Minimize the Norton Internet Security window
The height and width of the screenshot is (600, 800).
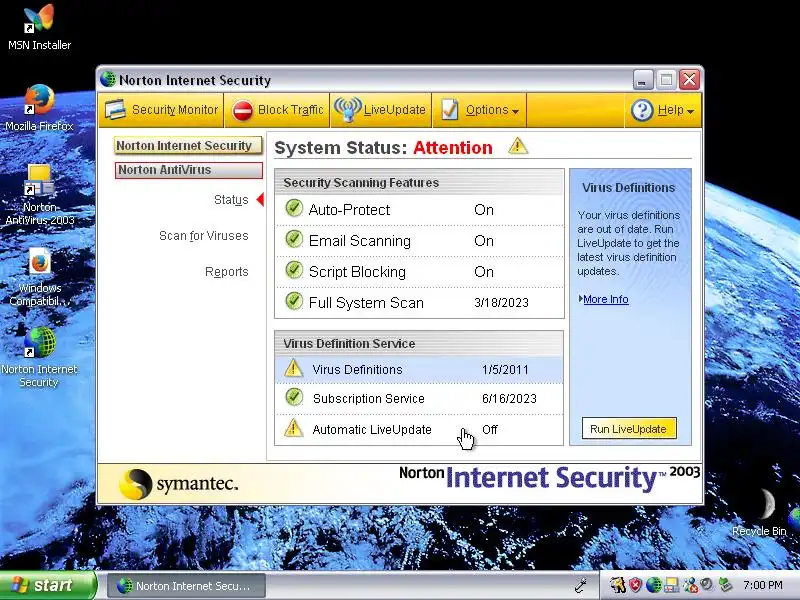pyautogui.click(x=642, y=80)
